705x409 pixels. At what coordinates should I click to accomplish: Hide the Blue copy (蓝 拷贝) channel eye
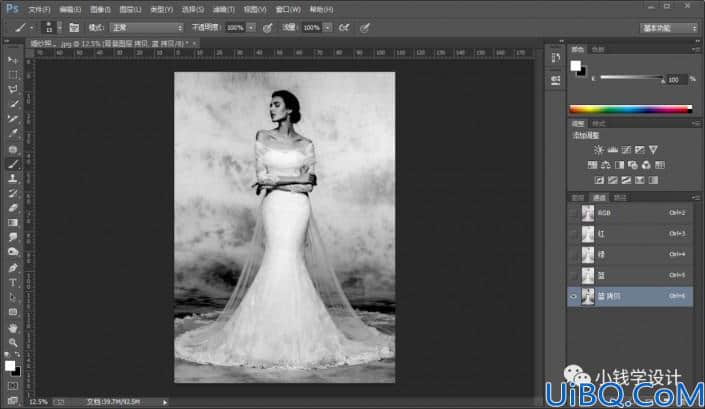pos(573,296)
